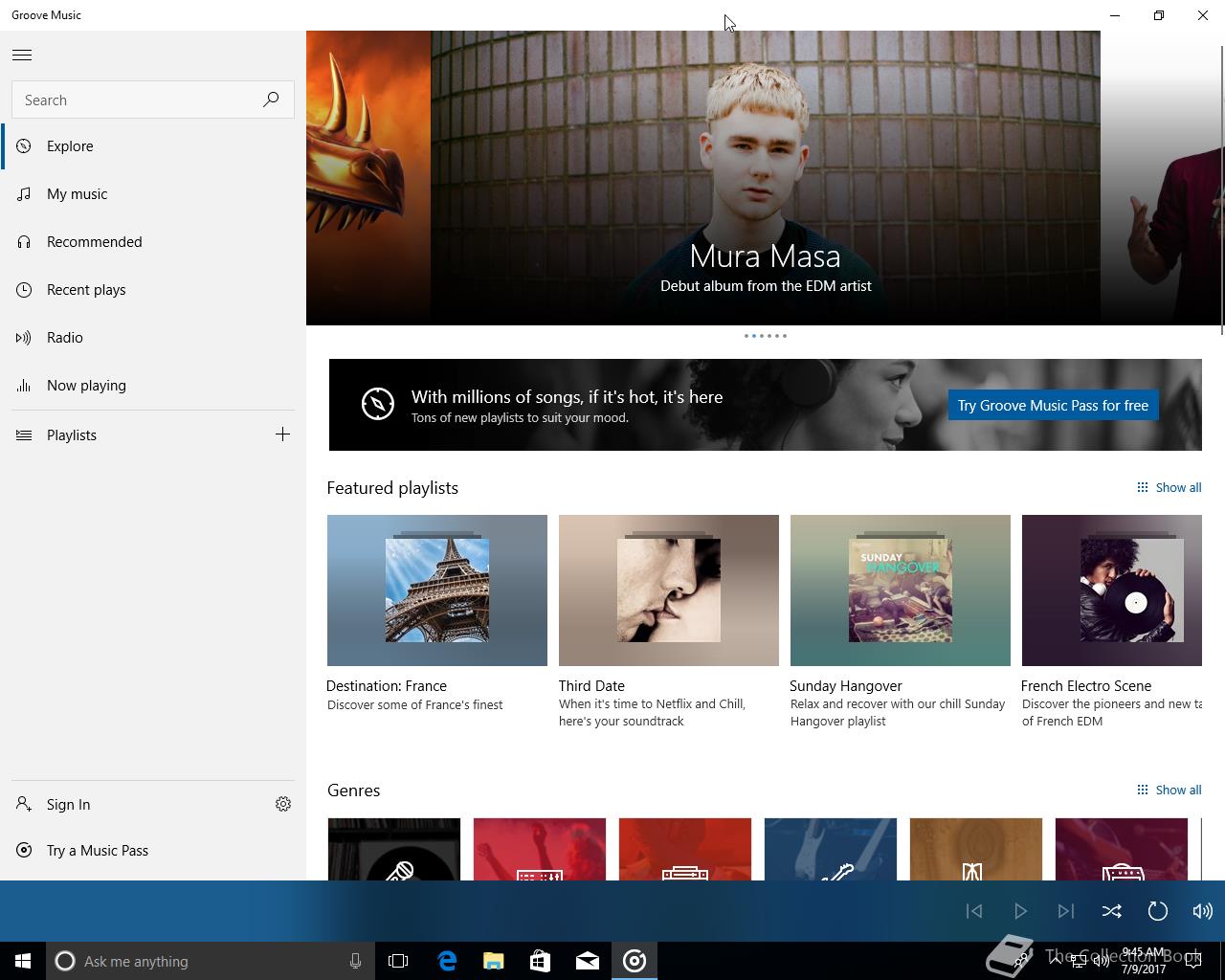This screenshot has width=1225, height=980.
Task: Open the guitar genre tile
Action: 831,849
